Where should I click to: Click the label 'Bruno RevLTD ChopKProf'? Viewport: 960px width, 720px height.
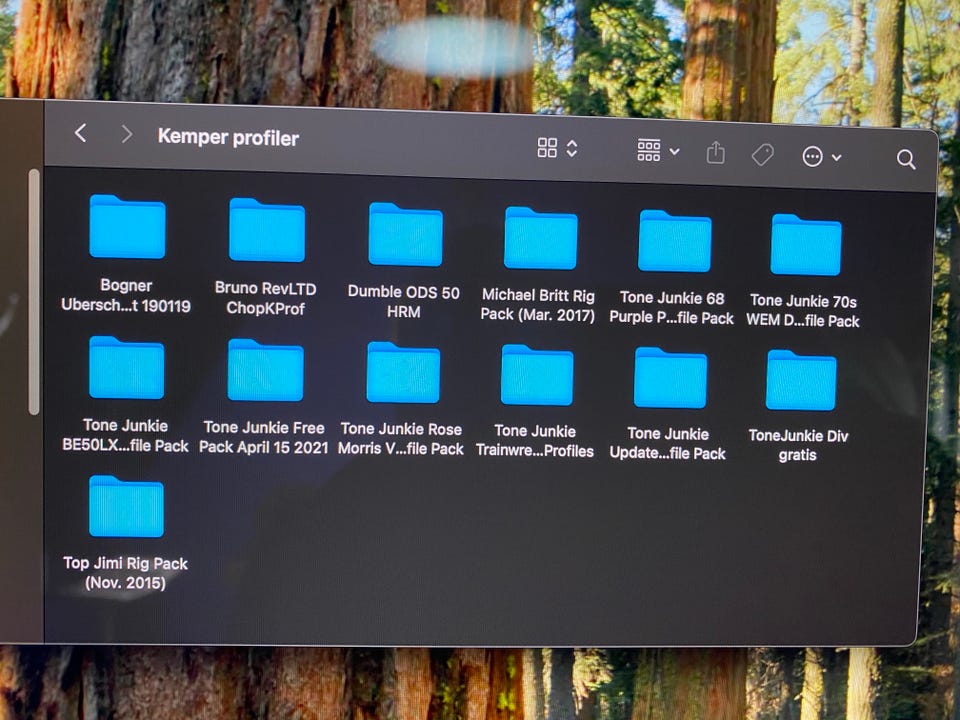pos(266,298)
